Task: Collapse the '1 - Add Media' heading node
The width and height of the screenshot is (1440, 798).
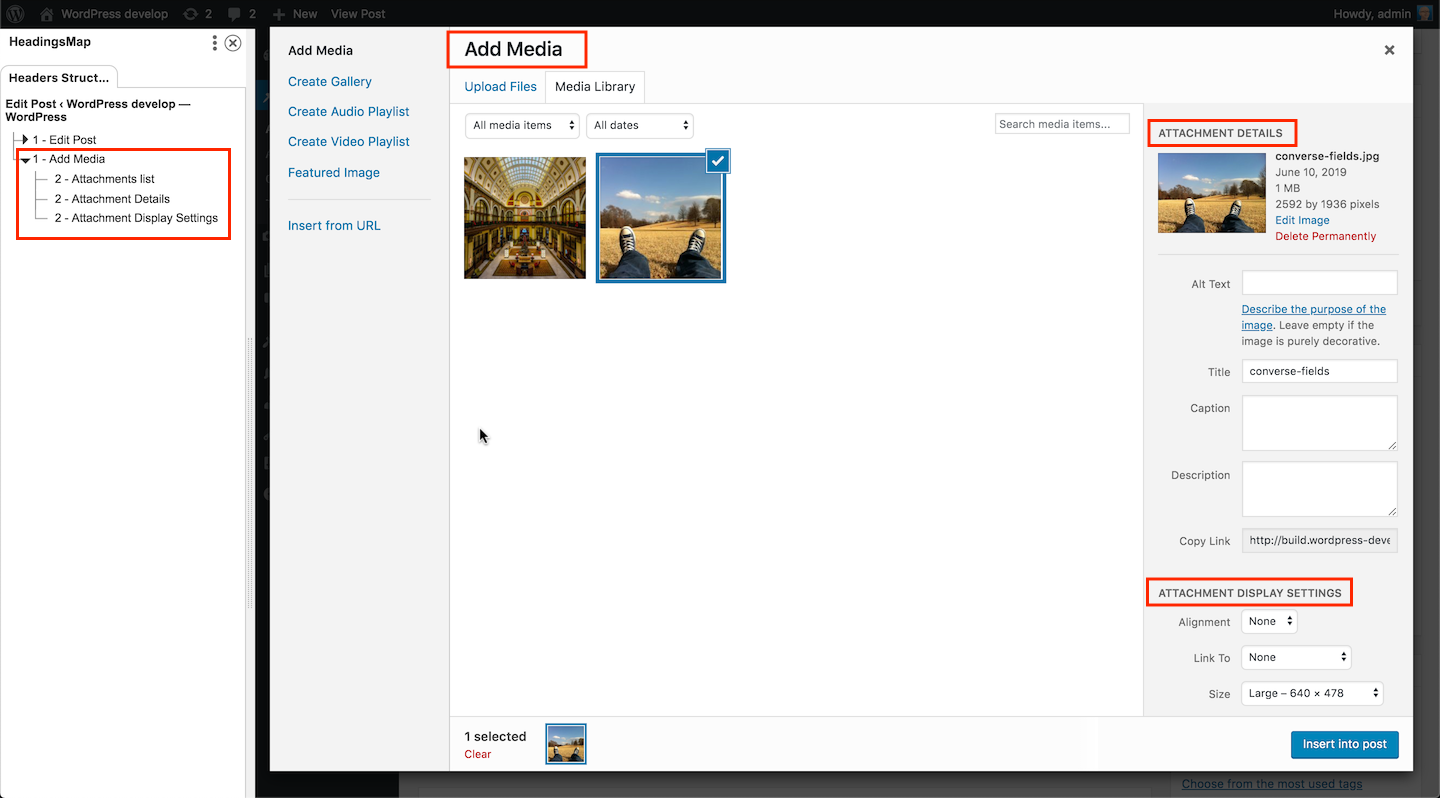Action: click(x=25, y=160)
